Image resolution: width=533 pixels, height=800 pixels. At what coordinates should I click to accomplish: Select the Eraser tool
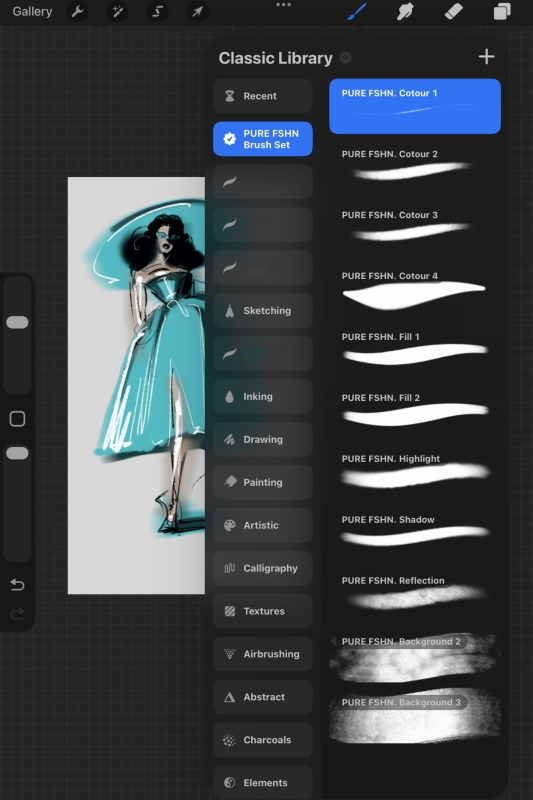[x=453, y=11]
